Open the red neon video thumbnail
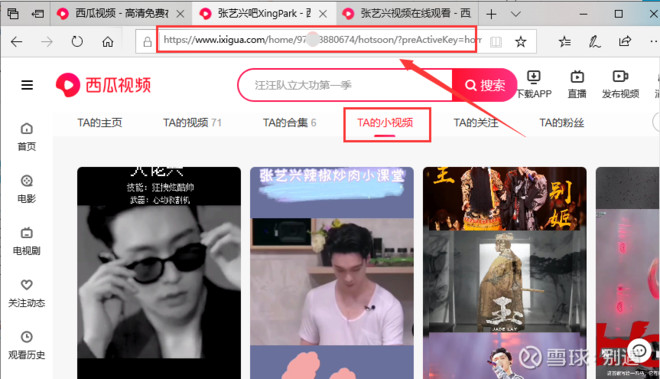This screenshot has height=379, width=660. 628,273
